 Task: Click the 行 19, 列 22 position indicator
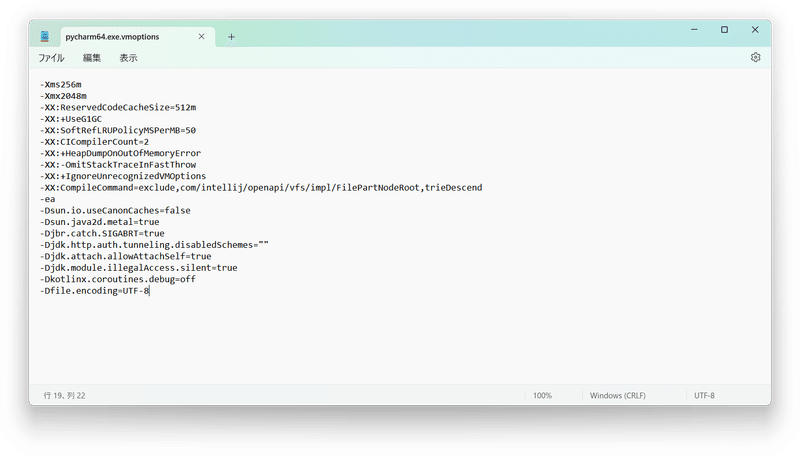(x=65, y=395)
